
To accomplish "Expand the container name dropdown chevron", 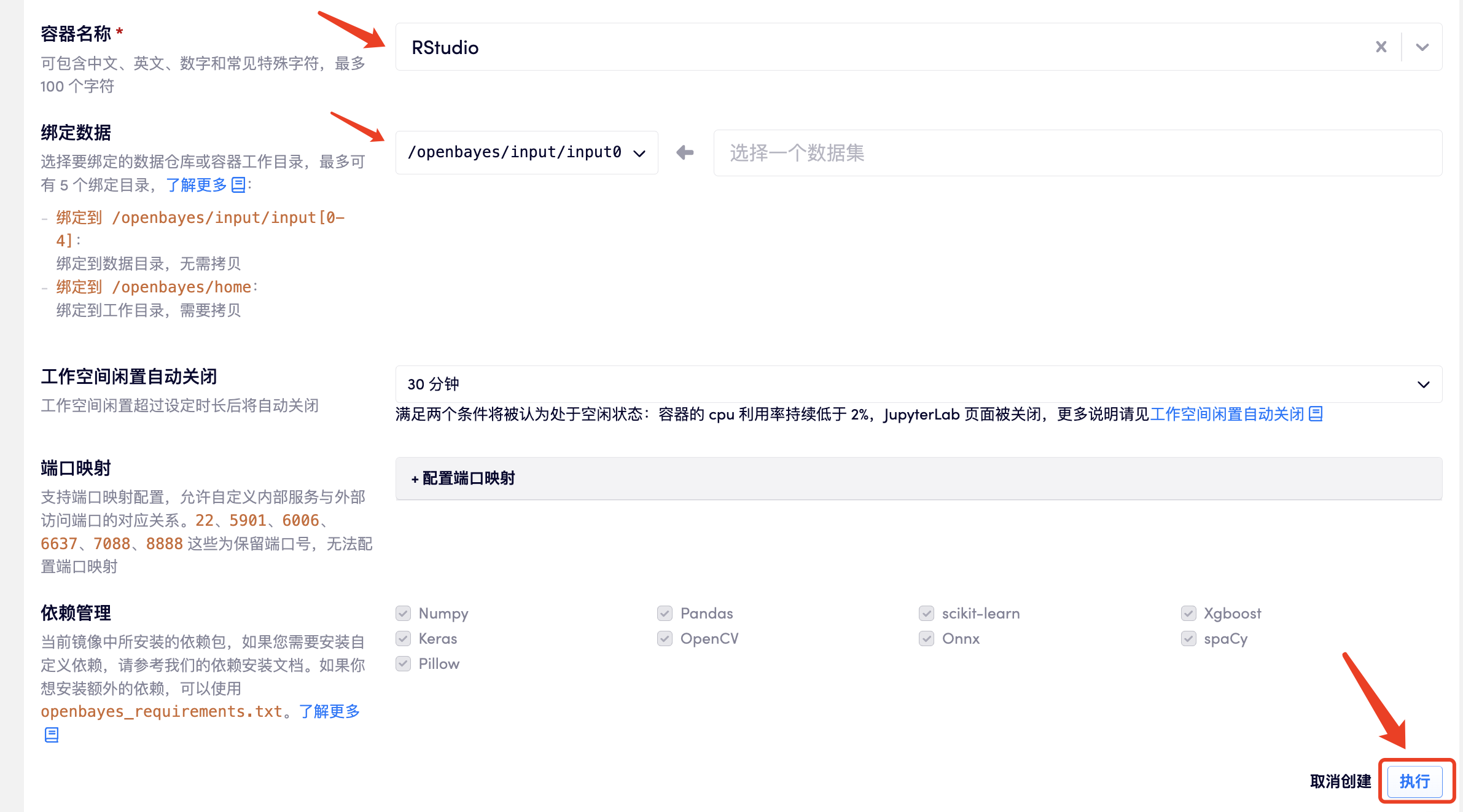I will pyautogui.click(x=1422, y=47).
